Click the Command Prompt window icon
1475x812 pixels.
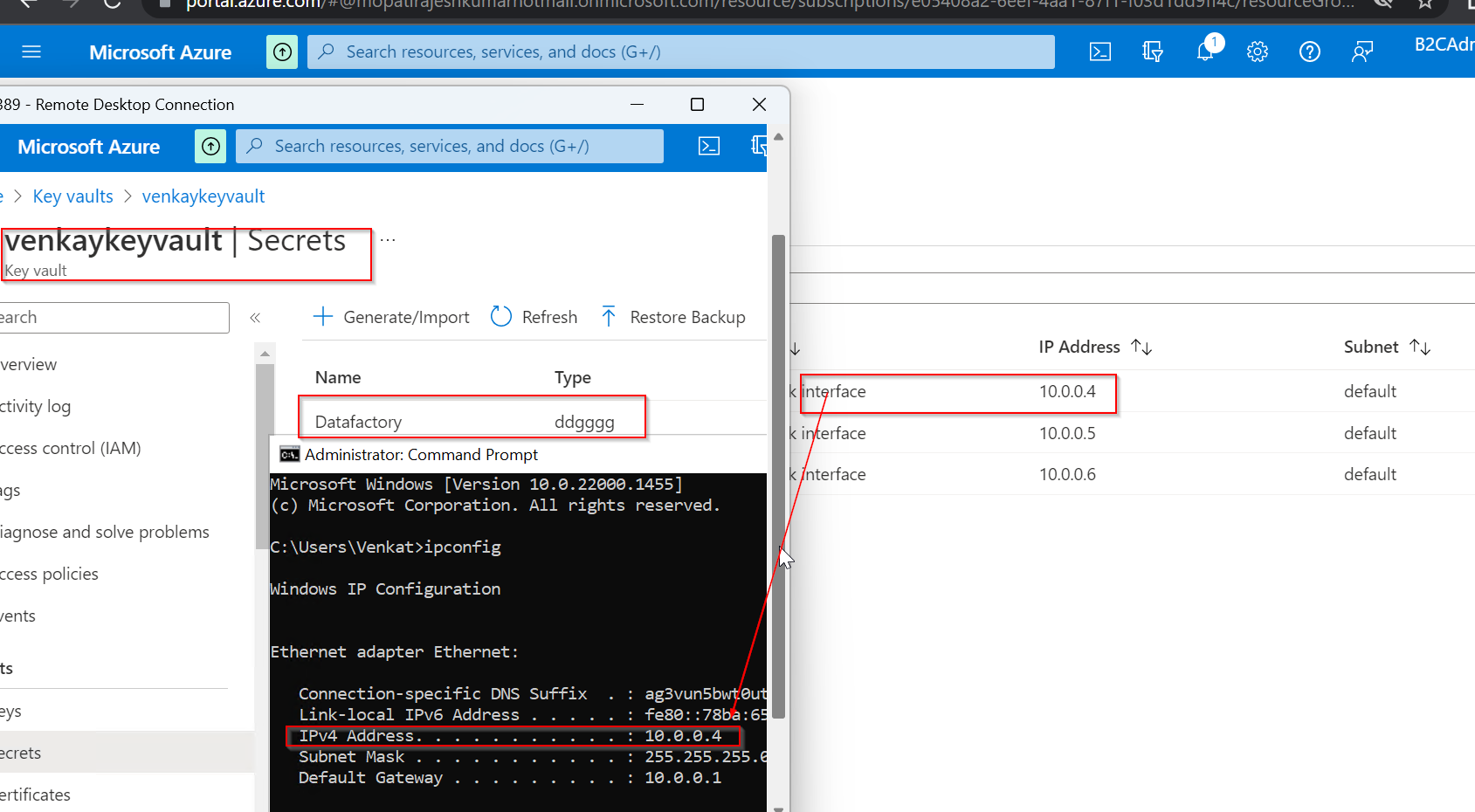point(289,455)
